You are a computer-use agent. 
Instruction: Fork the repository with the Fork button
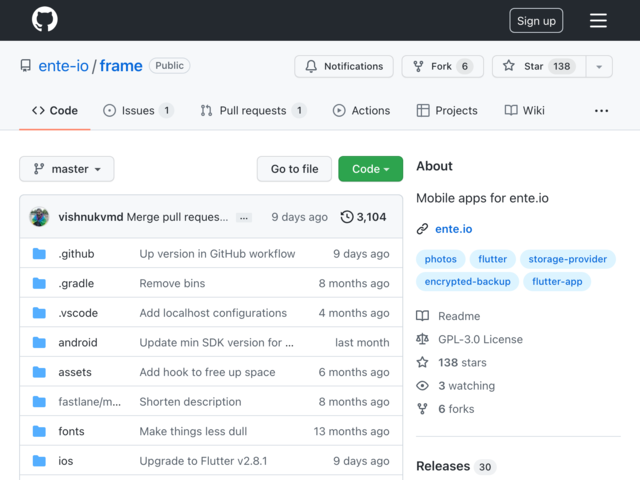pyautogui.click(x=442, y=66)
